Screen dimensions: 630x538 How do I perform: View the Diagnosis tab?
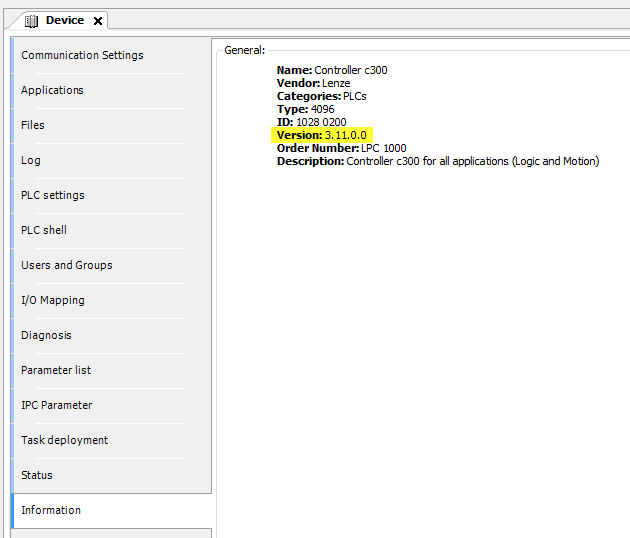click(46, 335)
